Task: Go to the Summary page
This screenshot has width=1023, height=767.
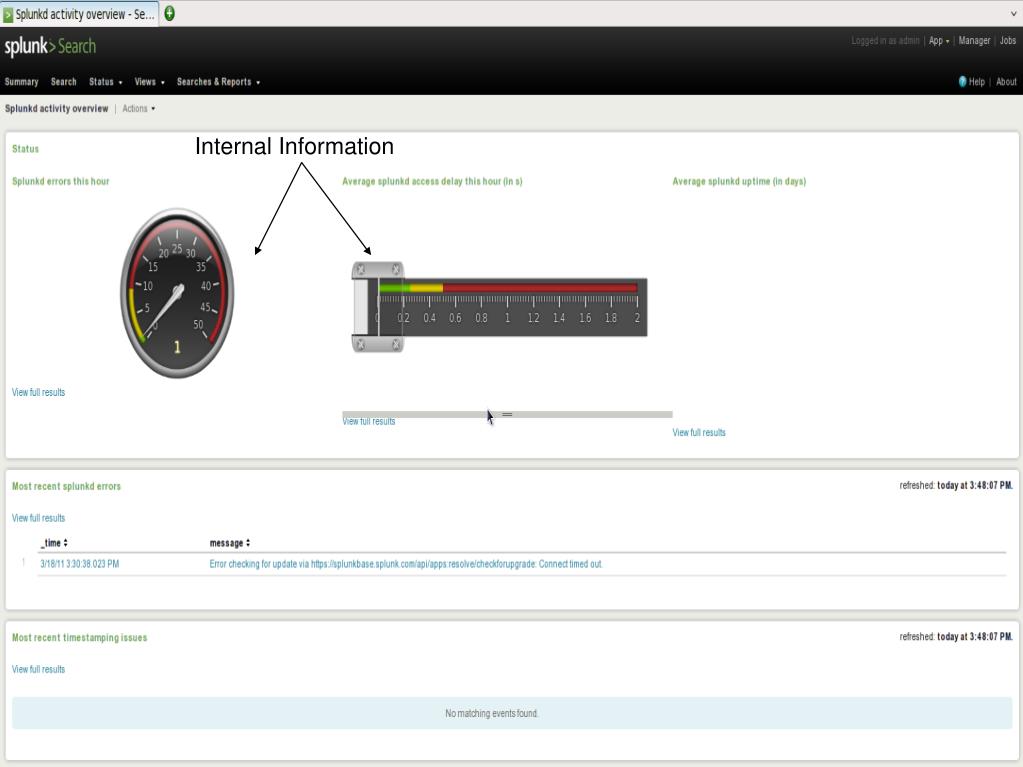Action: click(x=22, y=82)
